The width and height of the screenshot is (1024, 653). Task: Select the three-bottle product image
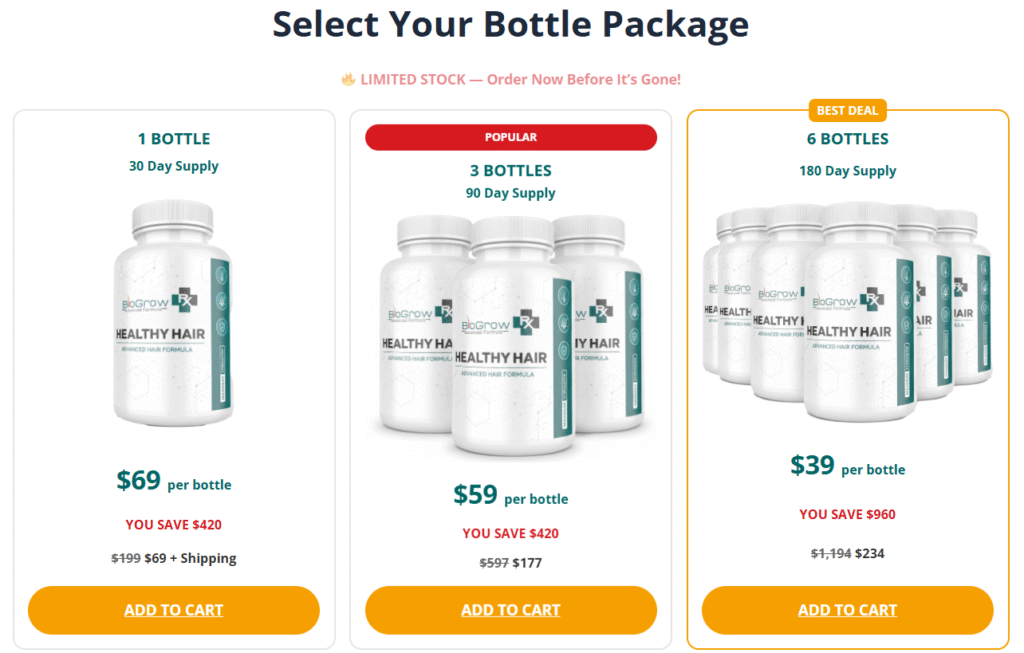510,340
